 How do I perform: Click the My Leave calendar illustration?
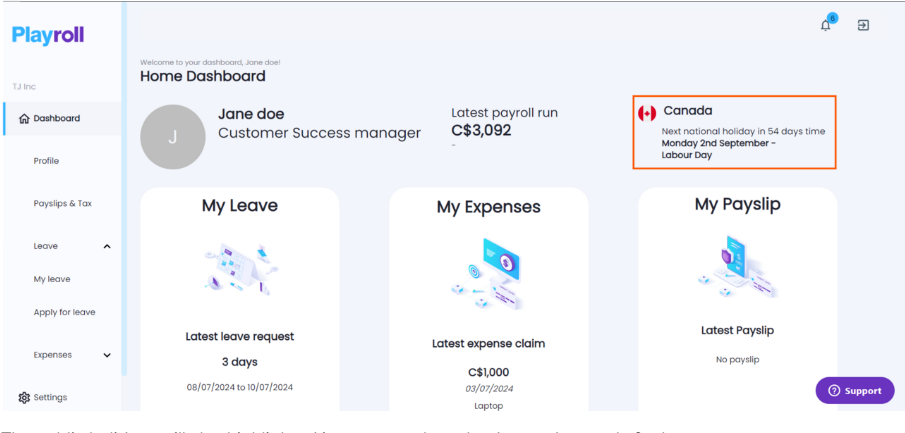click(240, 267)
